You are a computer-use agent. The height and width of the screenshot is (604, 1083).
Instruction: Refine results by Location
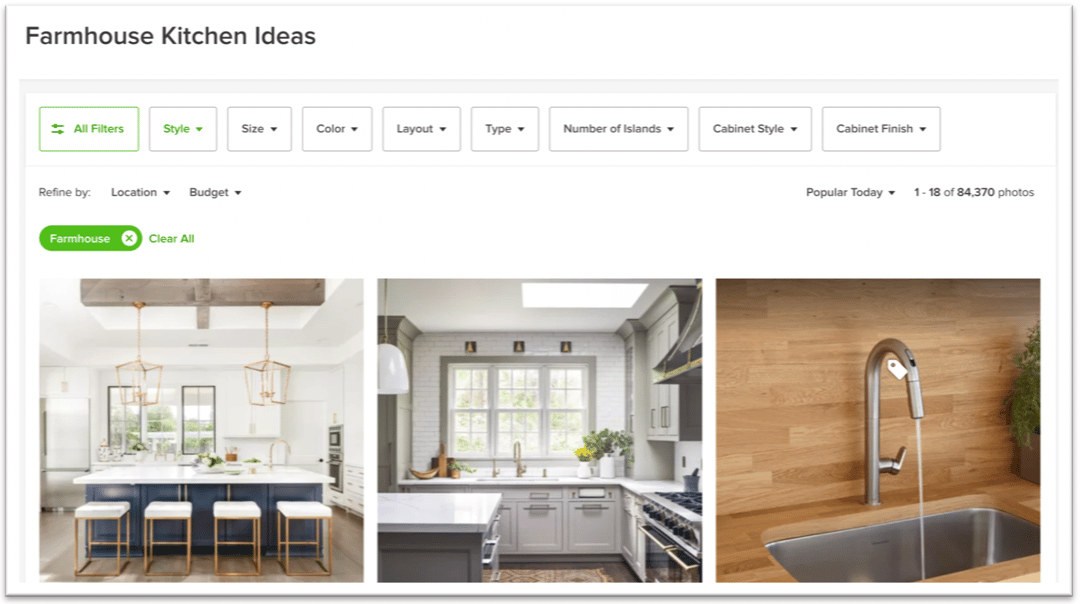(x=140, y=193)
